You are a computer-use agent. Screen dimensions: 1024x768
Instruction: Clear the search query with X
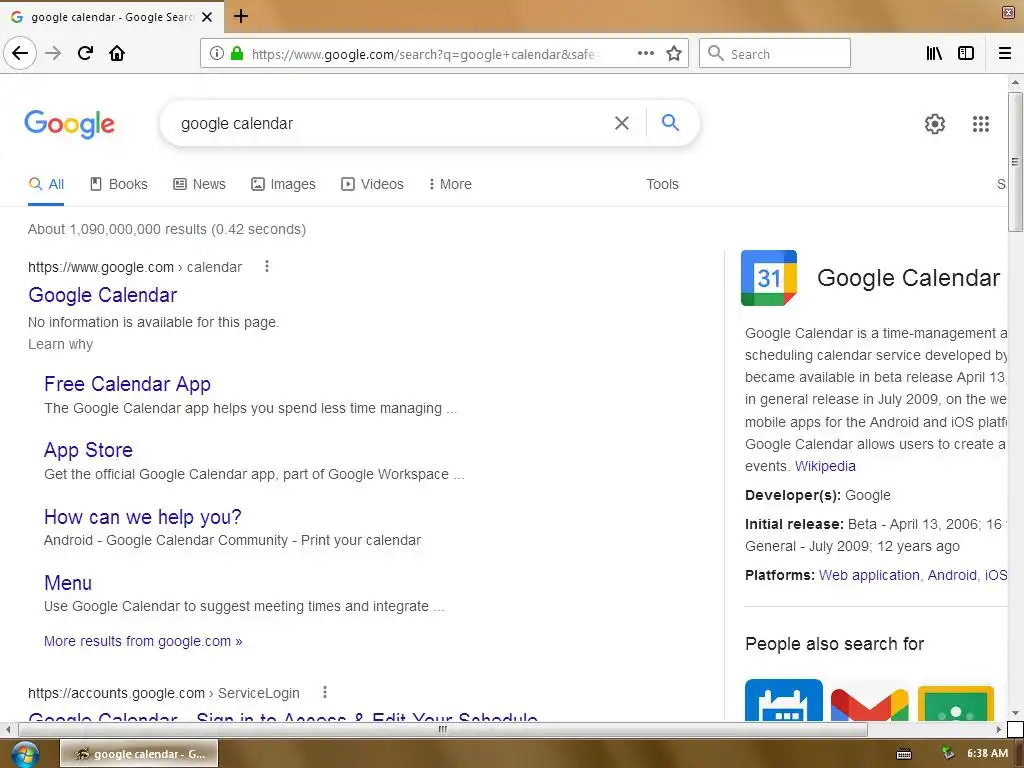tap(622, 123)
